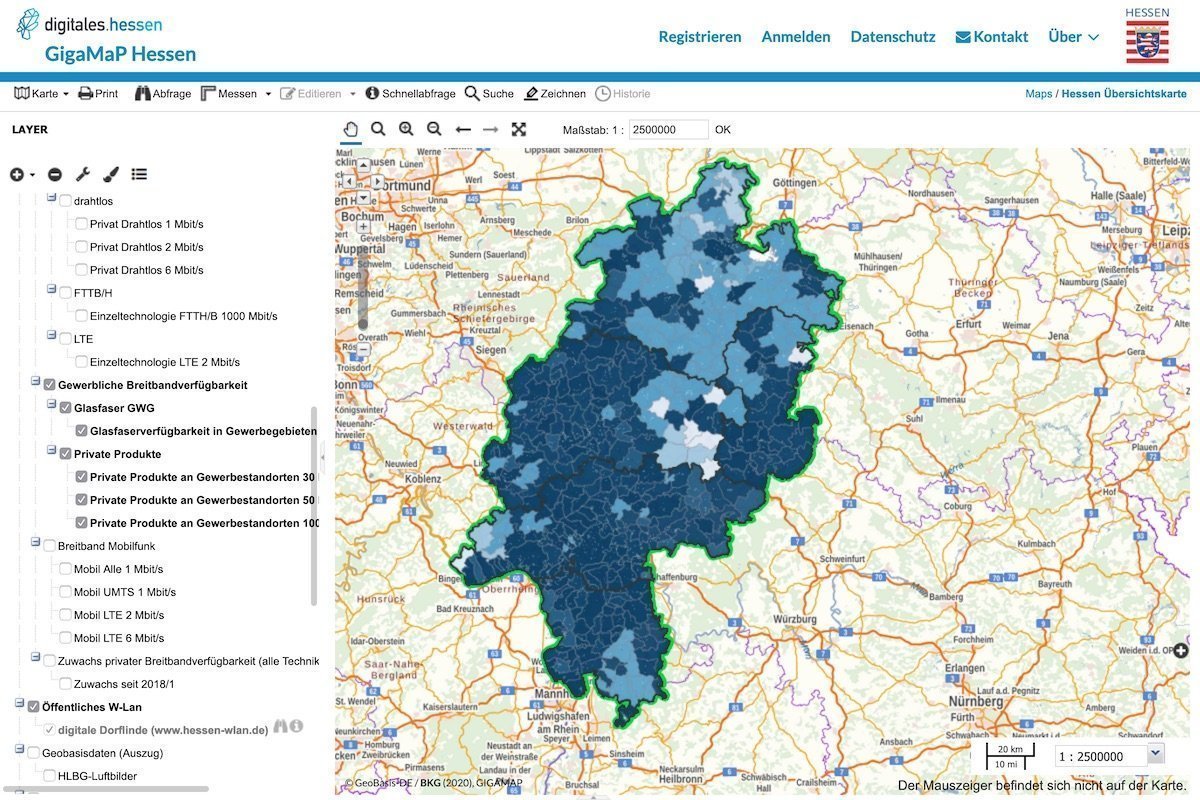Activate the Zeichnen drawing tool

click(555, 93)
